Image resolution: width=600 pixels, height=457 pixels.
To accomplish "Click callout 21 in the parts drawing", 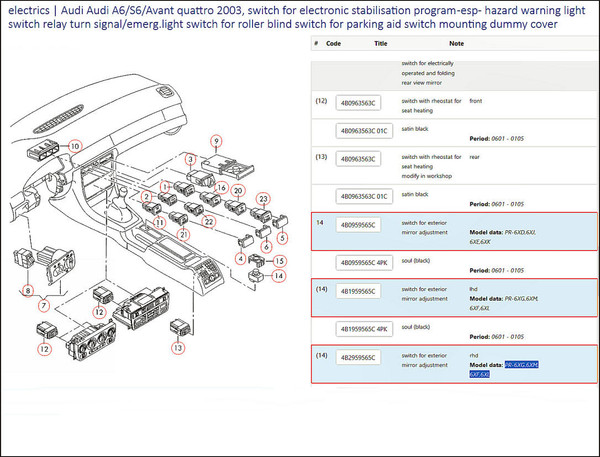I will (183, 234).
